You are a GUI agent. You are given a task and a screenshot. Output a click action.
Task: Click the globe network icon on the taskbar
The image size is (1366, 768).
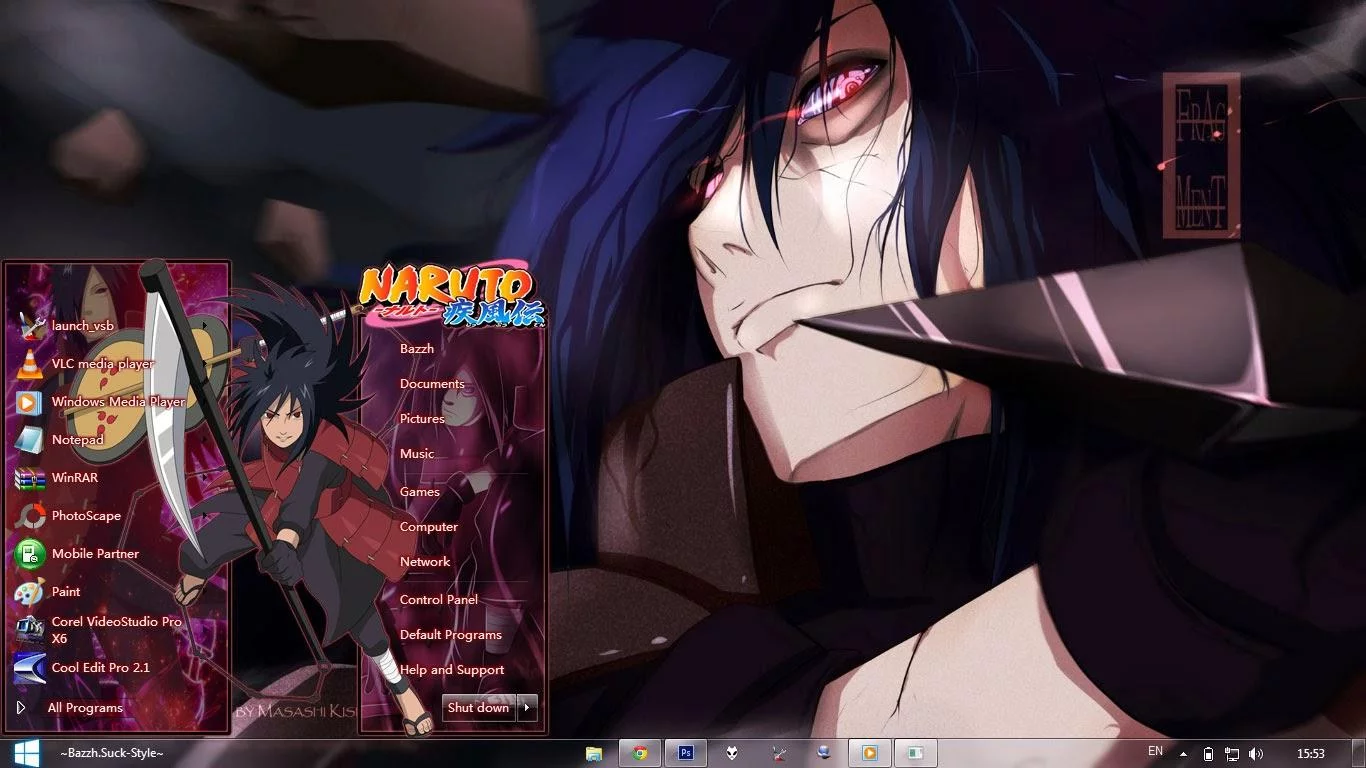(824, 753)
